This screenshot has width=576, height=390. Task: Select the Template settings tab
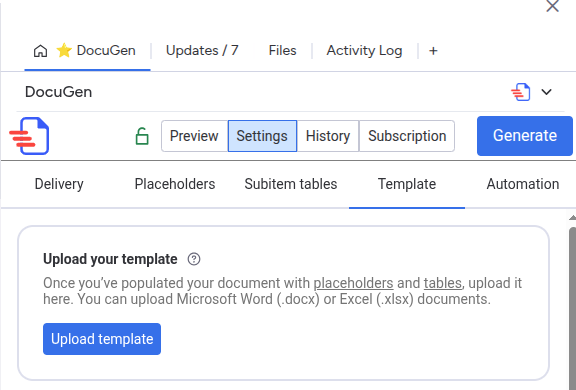(407, 184)
